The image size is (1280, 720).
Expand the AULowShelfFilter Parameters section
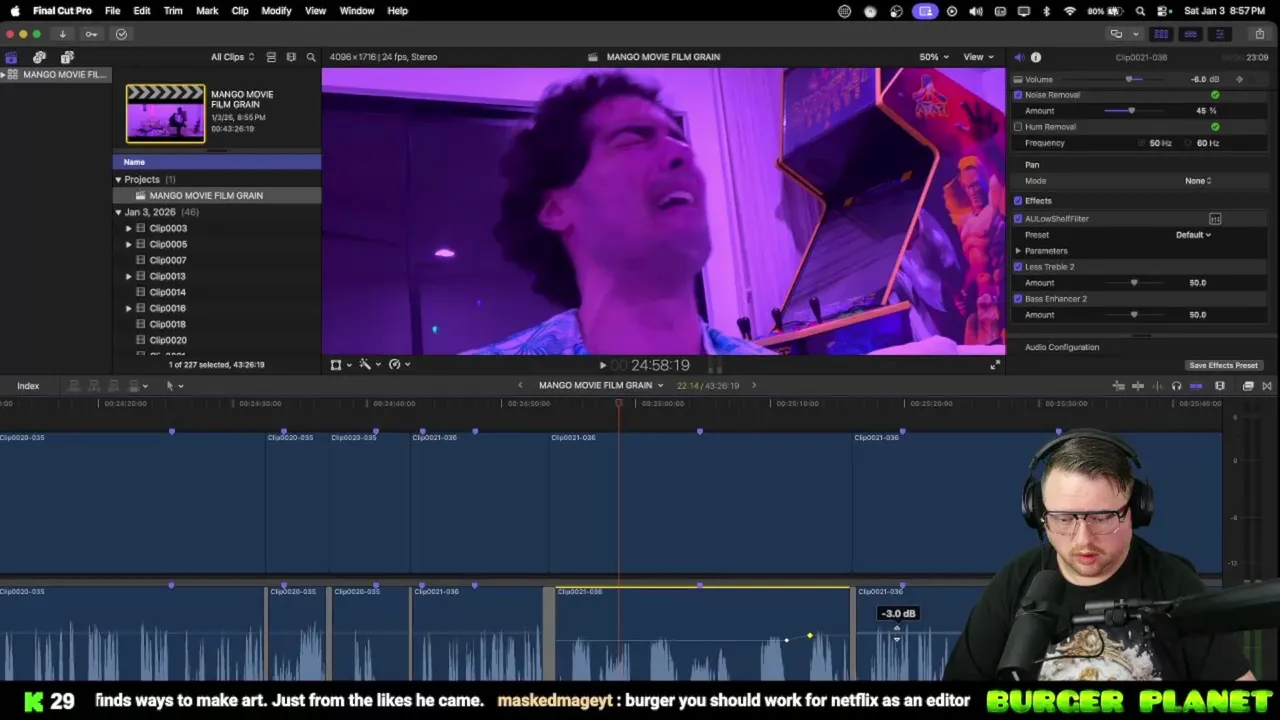[1018, 251]
